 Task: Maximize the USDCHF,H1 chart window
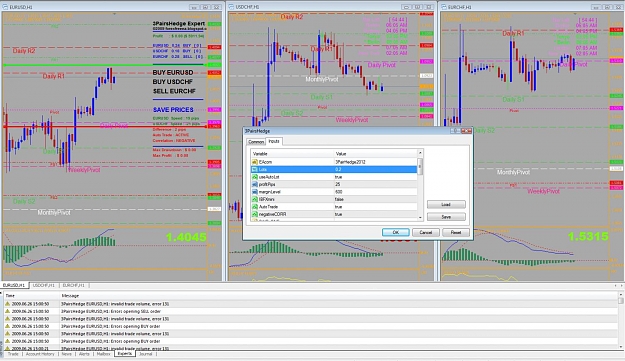(417, 7)
